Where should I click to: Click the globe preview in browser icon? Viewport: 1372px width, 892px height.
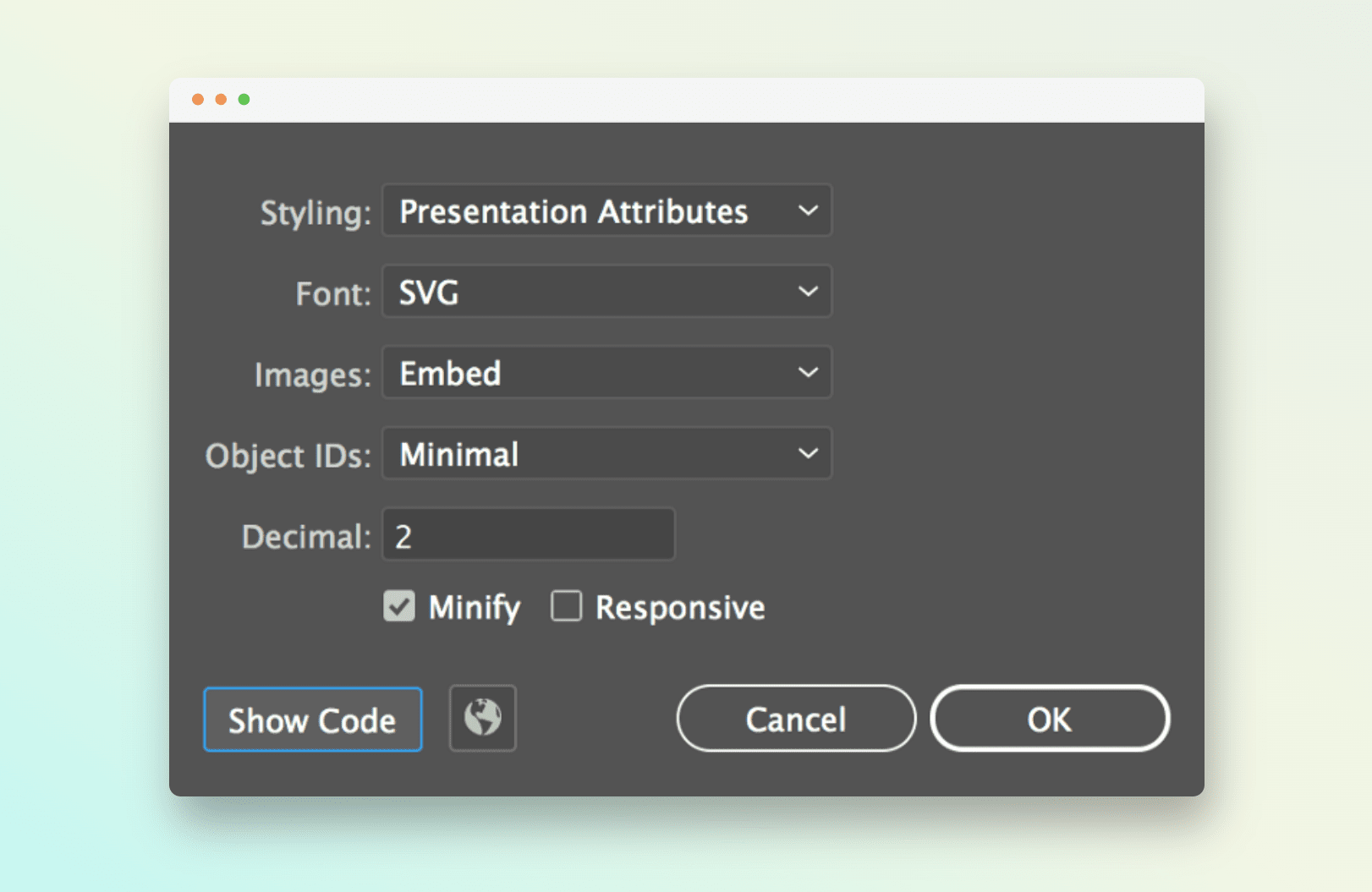point(482,718)
